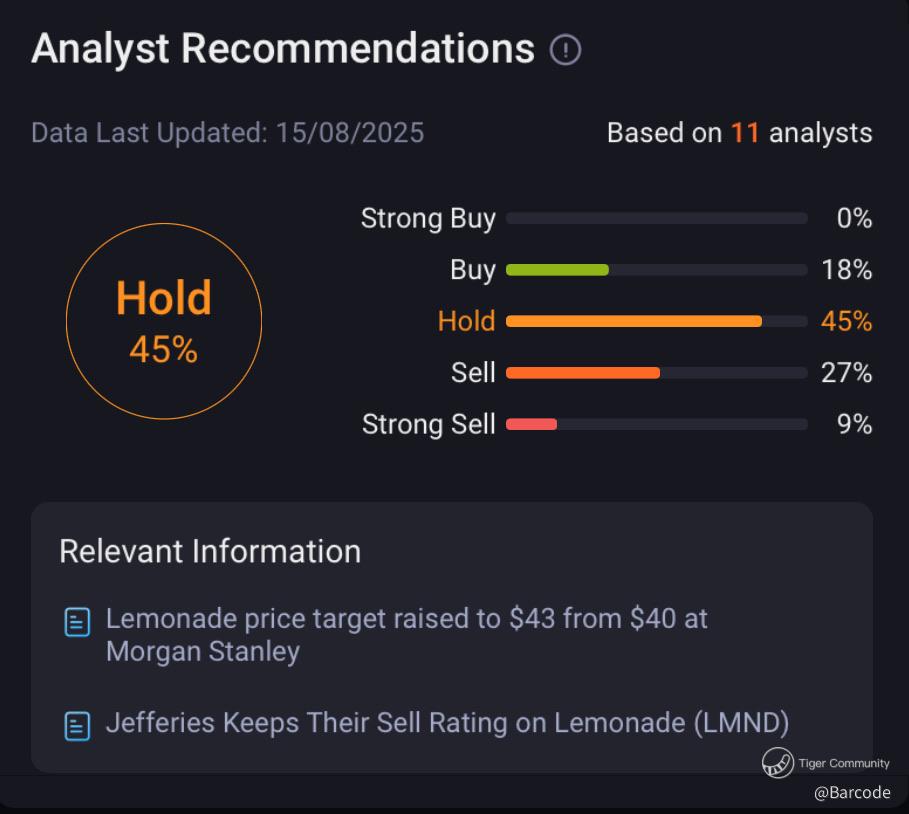The height and width of the screenshot is (814, 909).
Task: Click the document icon next to Morgan Stanley headline
Action: click(77, 621)
